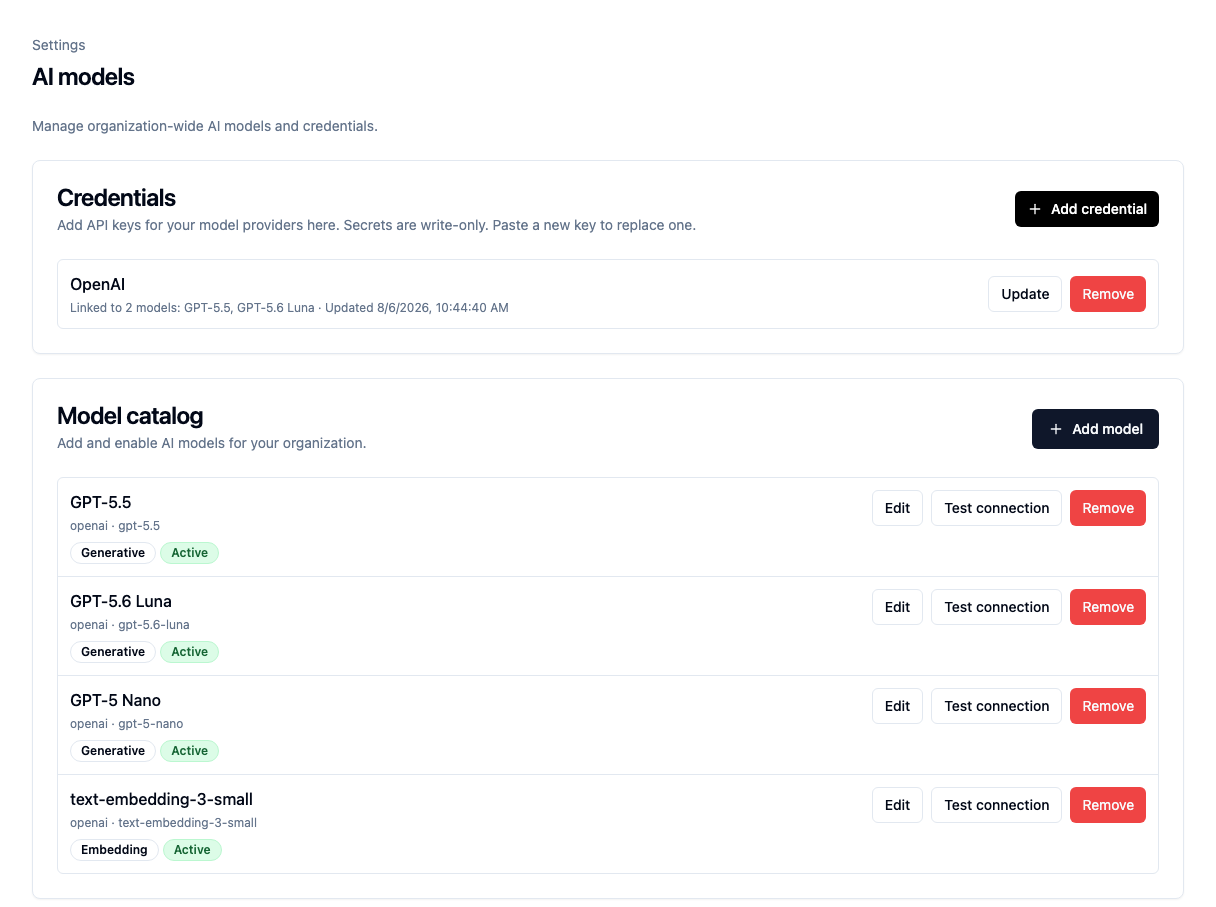Click the 'Linked to 2 models' credential details
Viewport: 1216px width, 907px height.
289,308
